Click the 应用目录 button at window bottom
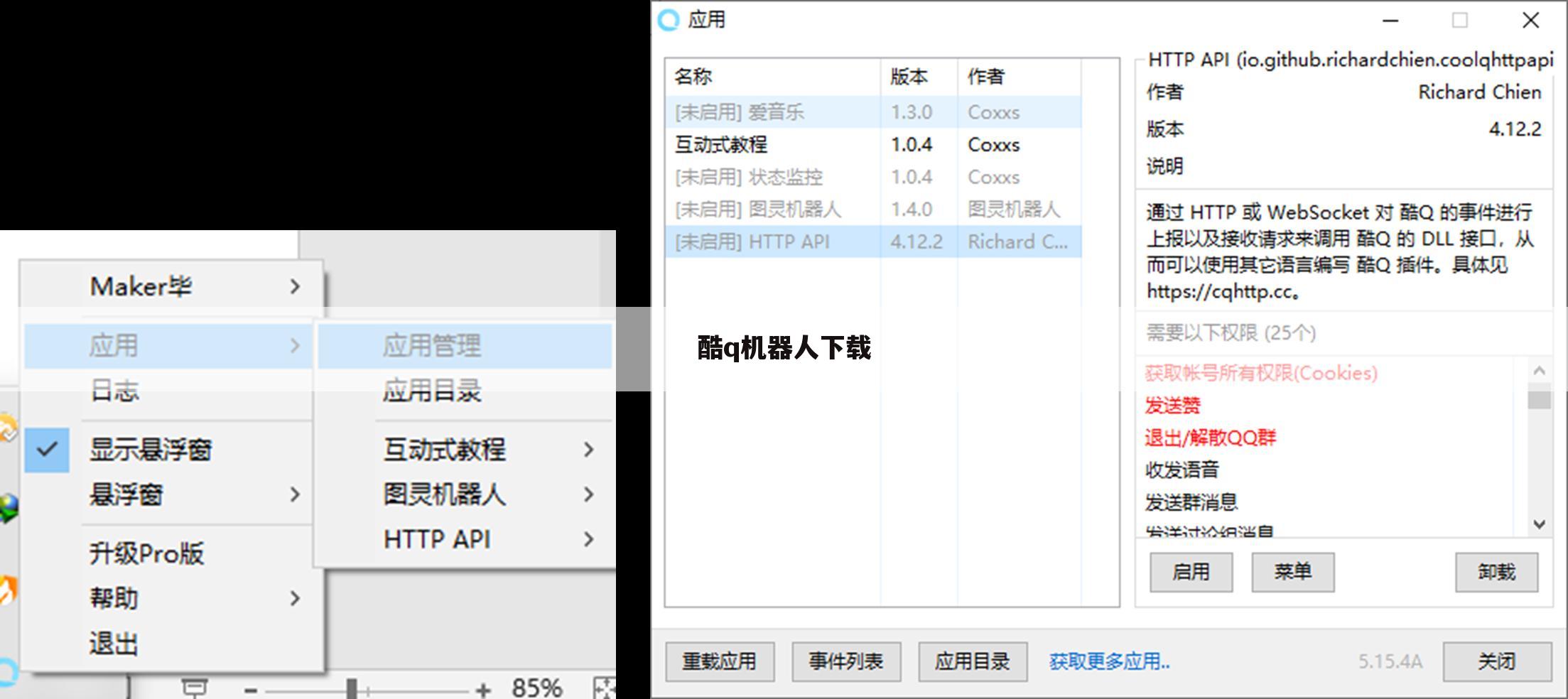This screenshot has height=699, width=1568. click(973, 661)
